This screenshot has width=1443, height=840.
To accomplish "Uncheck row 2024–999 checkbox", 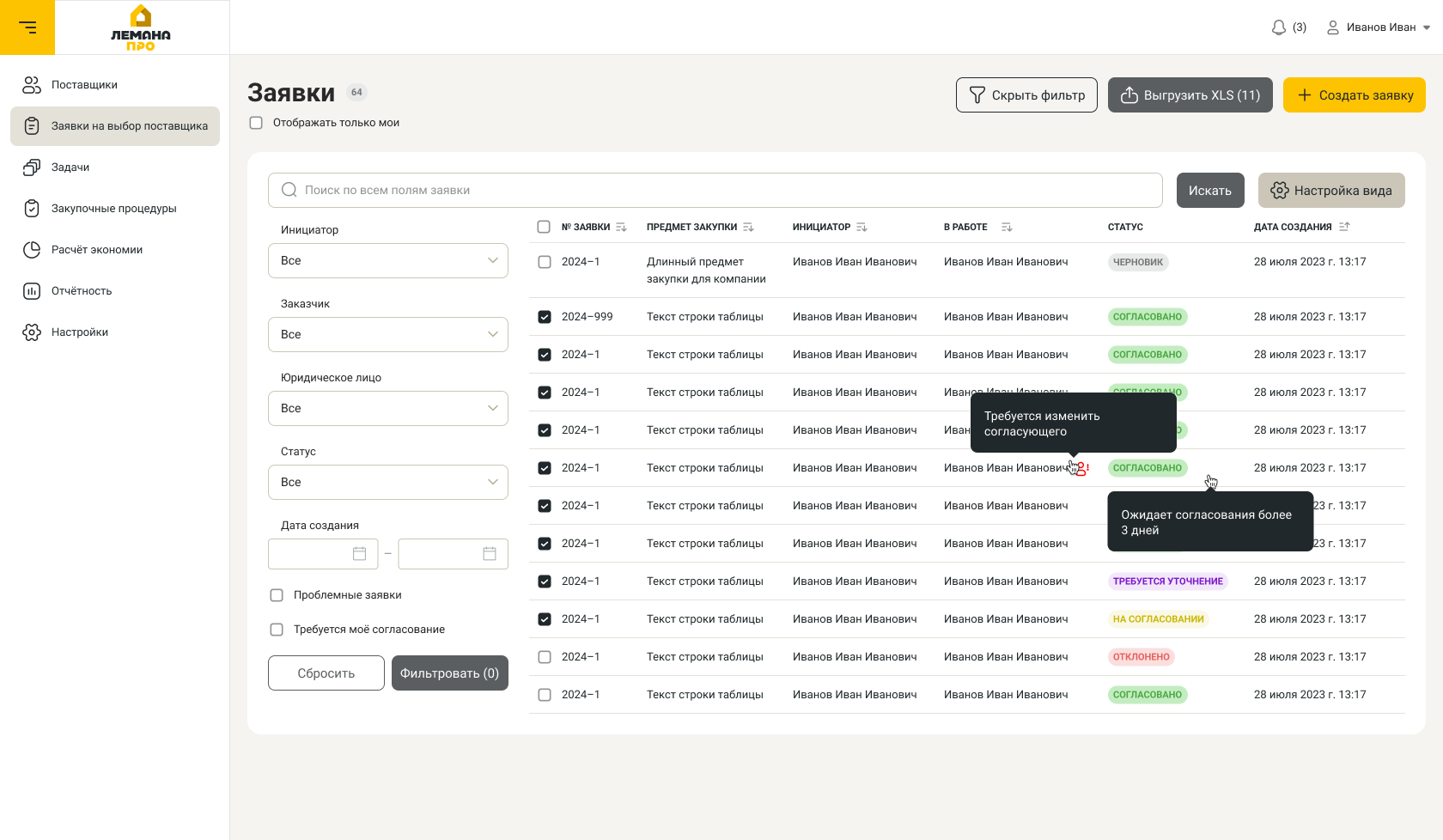I will click(545, 317).
